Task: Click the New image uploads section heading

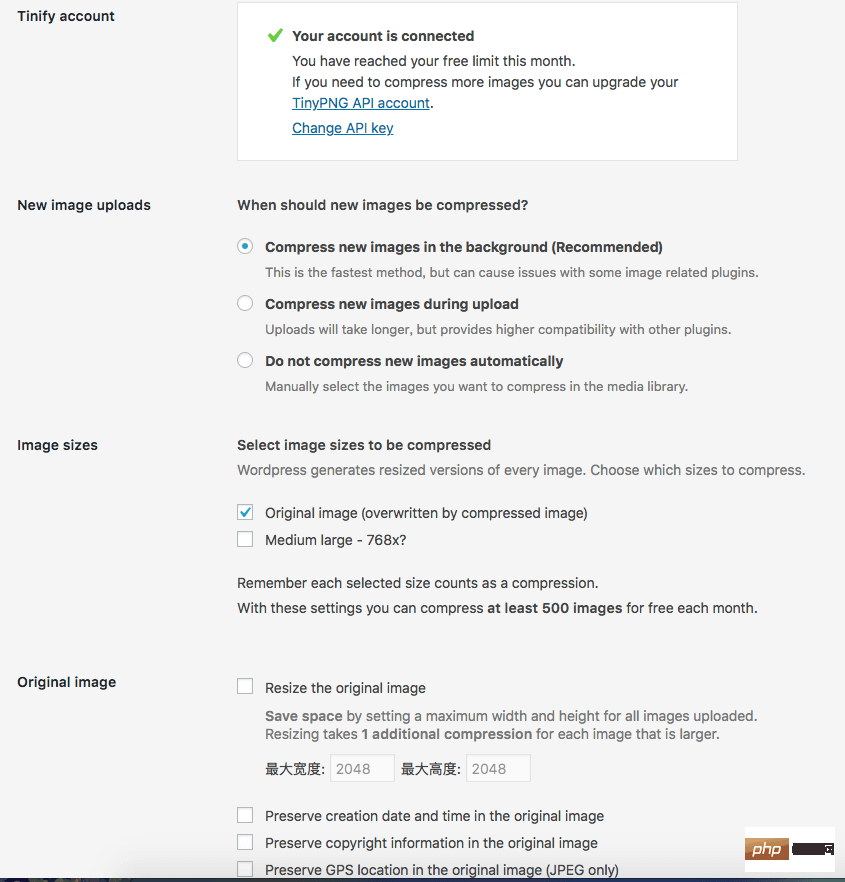Action: pos(84,205)
